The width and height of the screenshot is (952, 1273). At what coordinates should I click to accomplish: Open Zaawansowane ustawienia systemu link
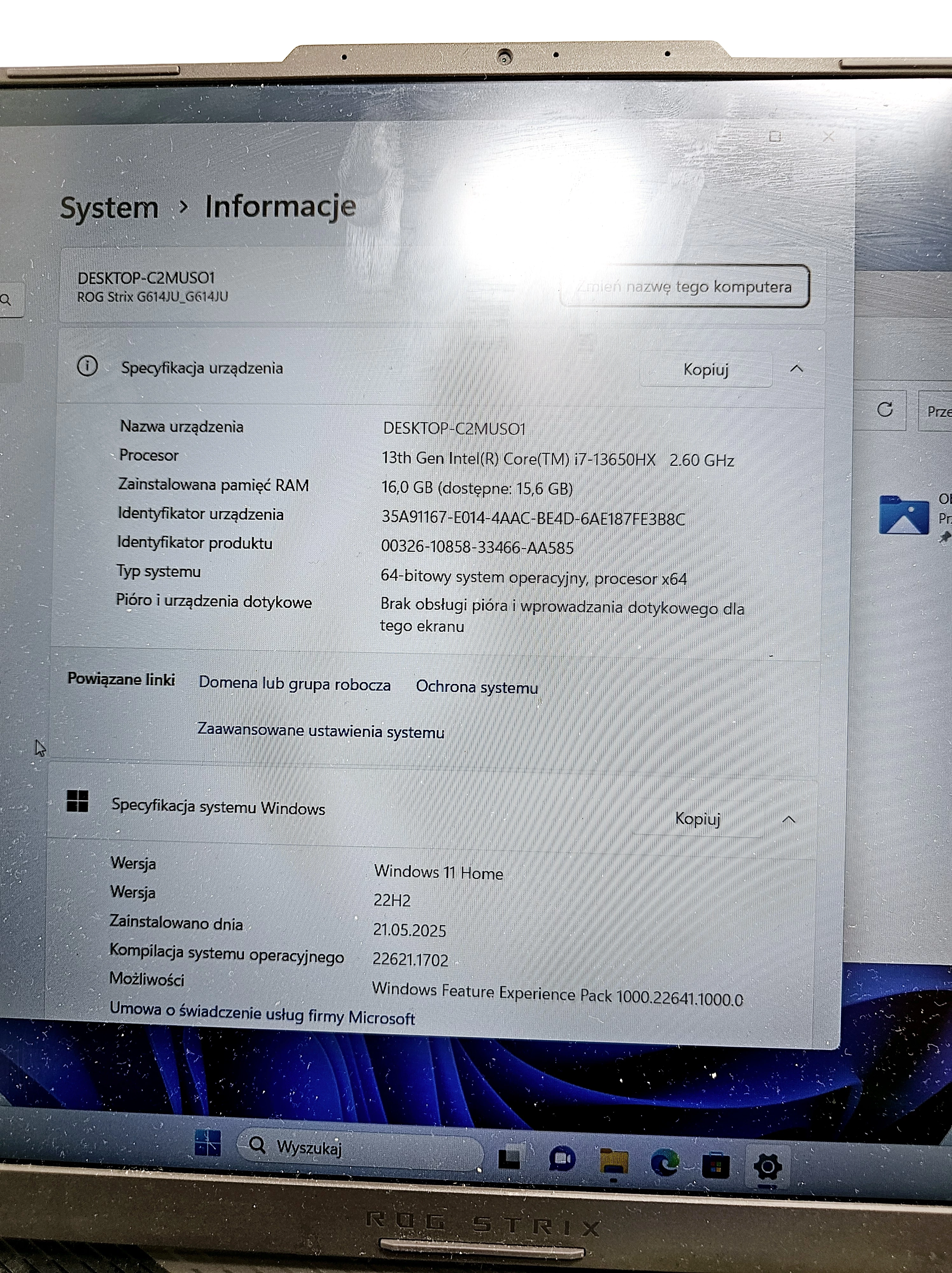point(320,731)
